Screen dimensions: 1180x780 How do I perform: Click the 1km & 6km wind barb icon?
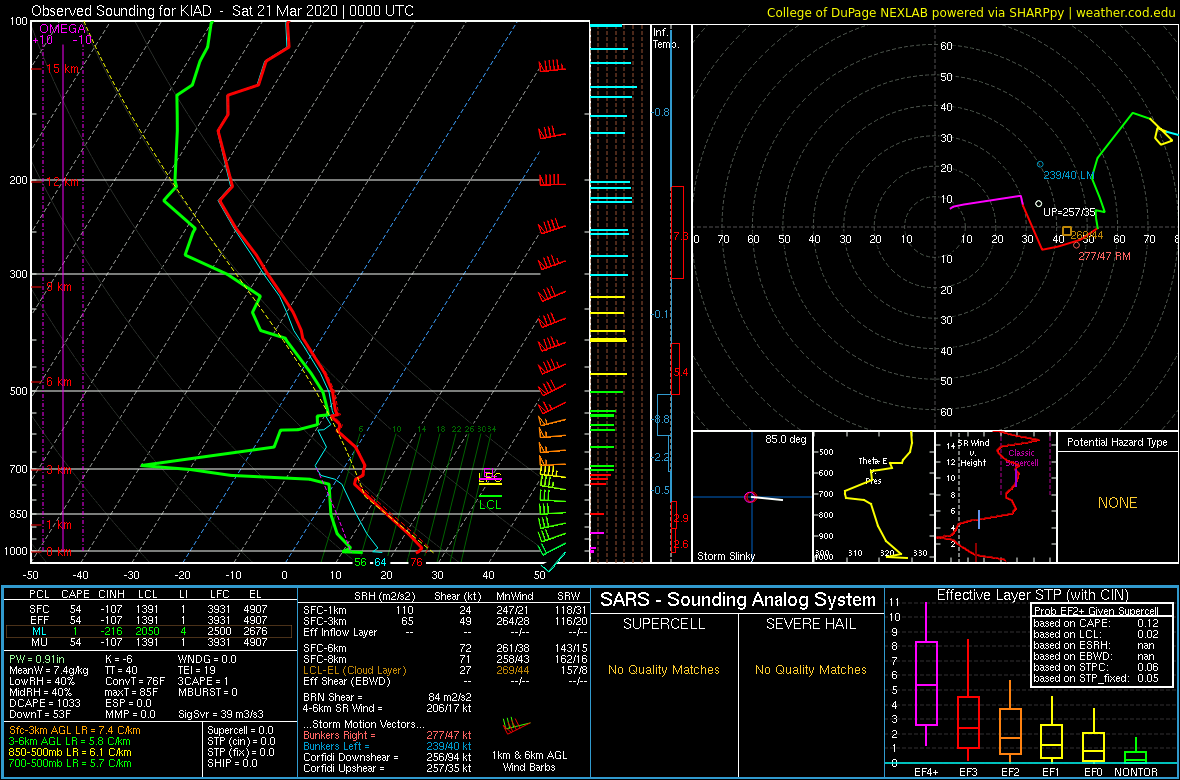pos(519,726)
